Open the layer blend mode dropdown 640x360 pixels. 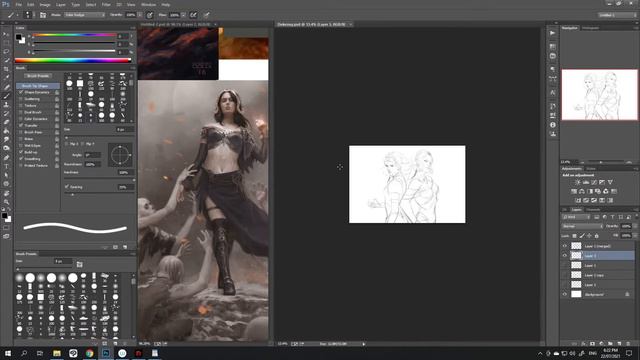(x=582, y=226)
